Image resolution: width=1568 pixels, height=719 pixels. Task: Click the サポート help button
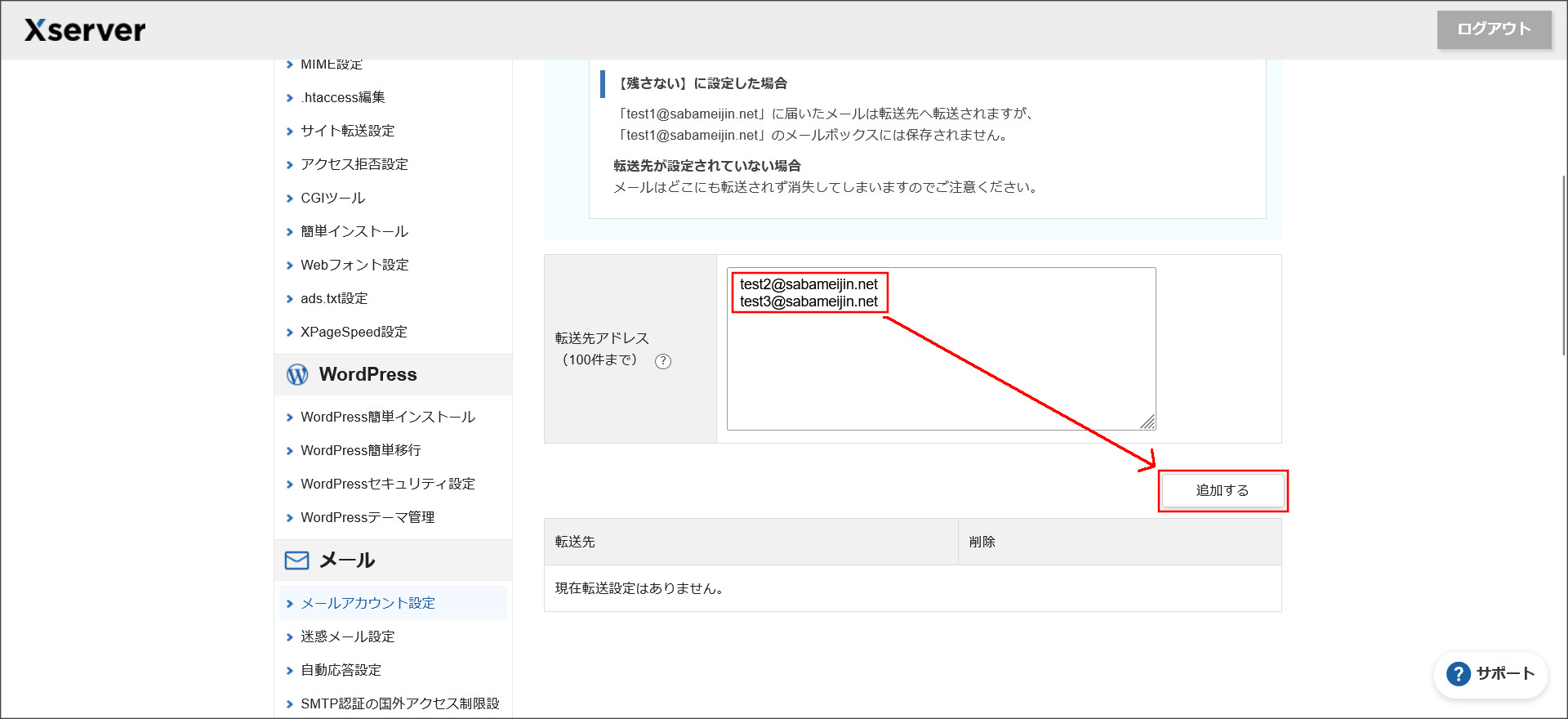(1491, 674)
